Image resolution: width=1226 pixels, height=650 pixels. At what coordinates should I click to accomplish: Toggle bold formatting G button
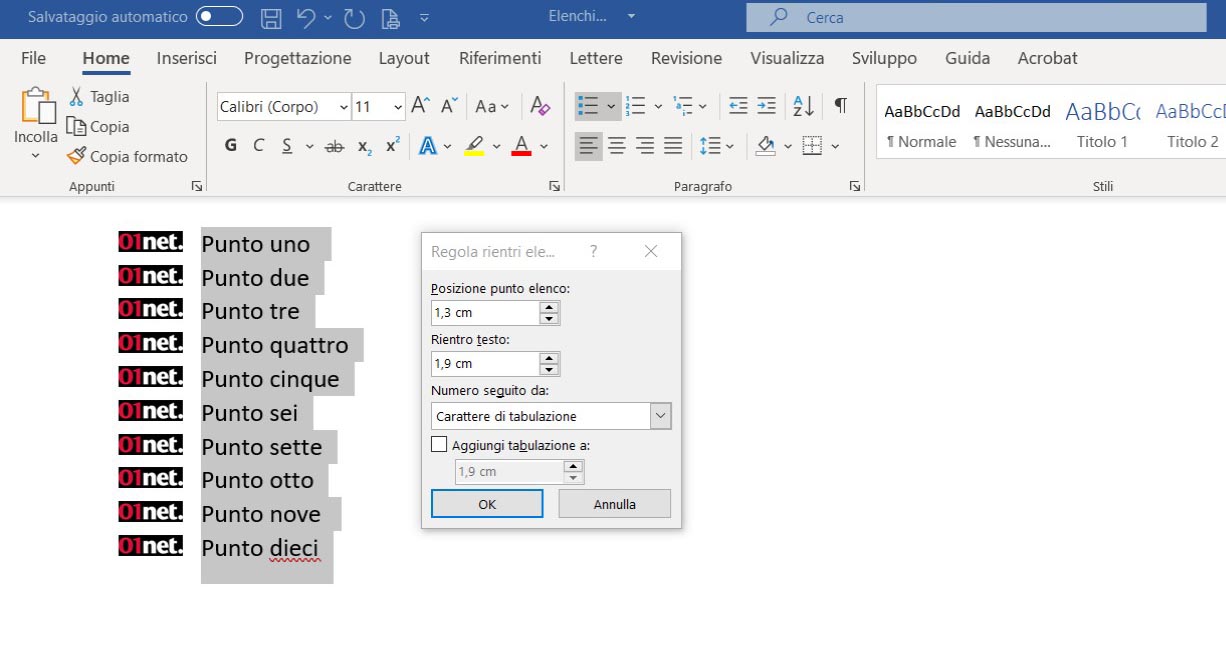pos(231,146)
